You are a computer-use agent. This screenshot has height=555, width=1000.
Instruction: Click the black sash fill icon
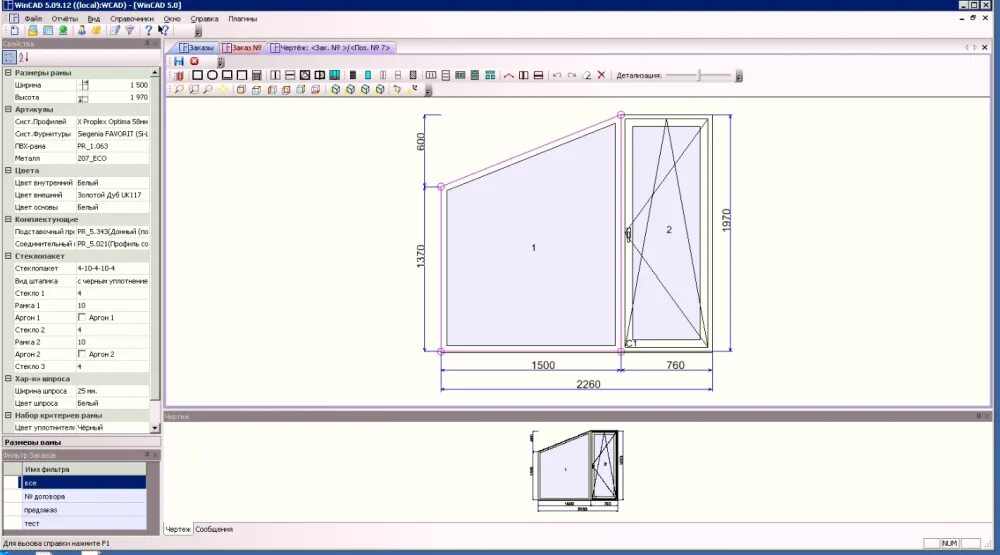click(353, 75)
